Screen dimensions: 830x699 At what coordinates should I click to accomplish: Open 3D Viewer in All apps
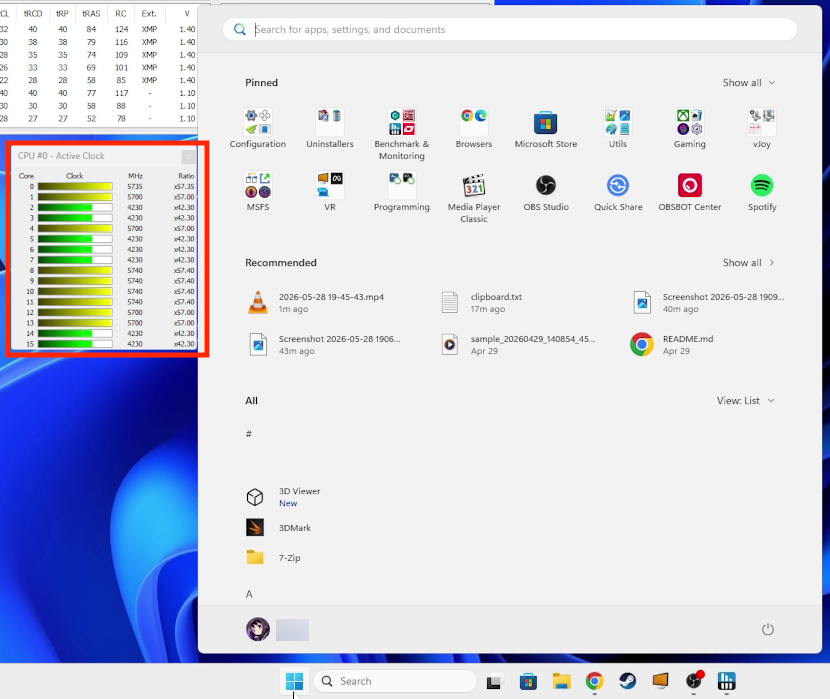pos(283,497)
